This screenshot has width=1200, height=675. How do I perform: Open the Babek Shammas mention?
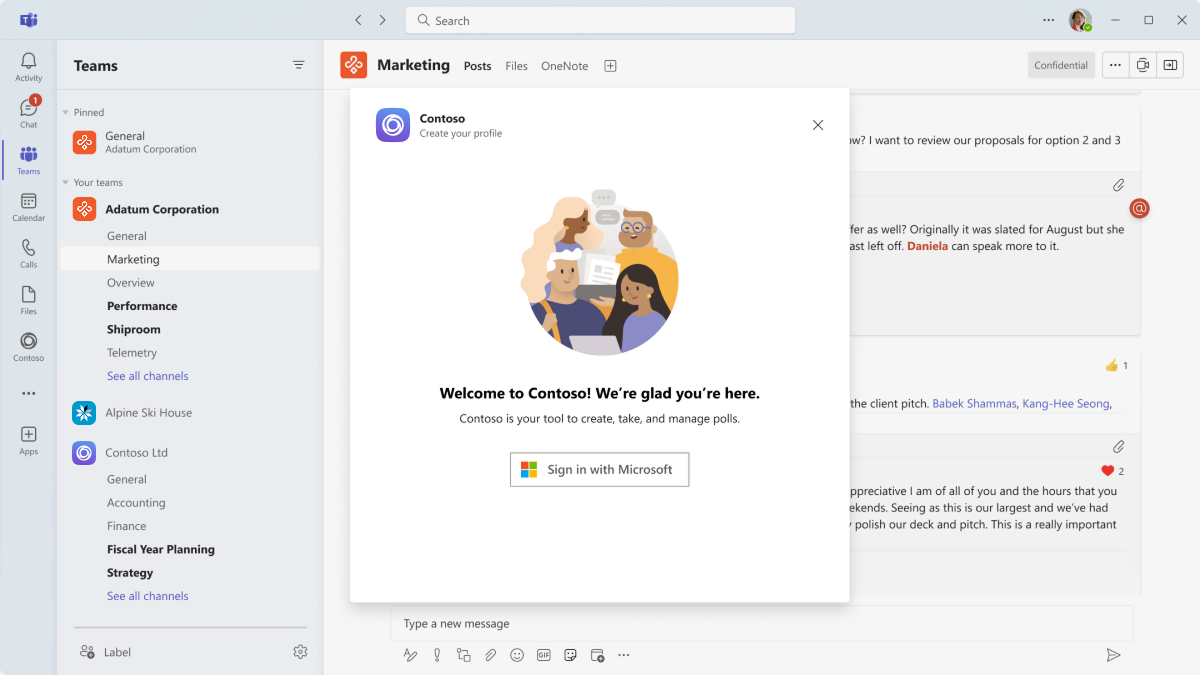coord(974,404)
